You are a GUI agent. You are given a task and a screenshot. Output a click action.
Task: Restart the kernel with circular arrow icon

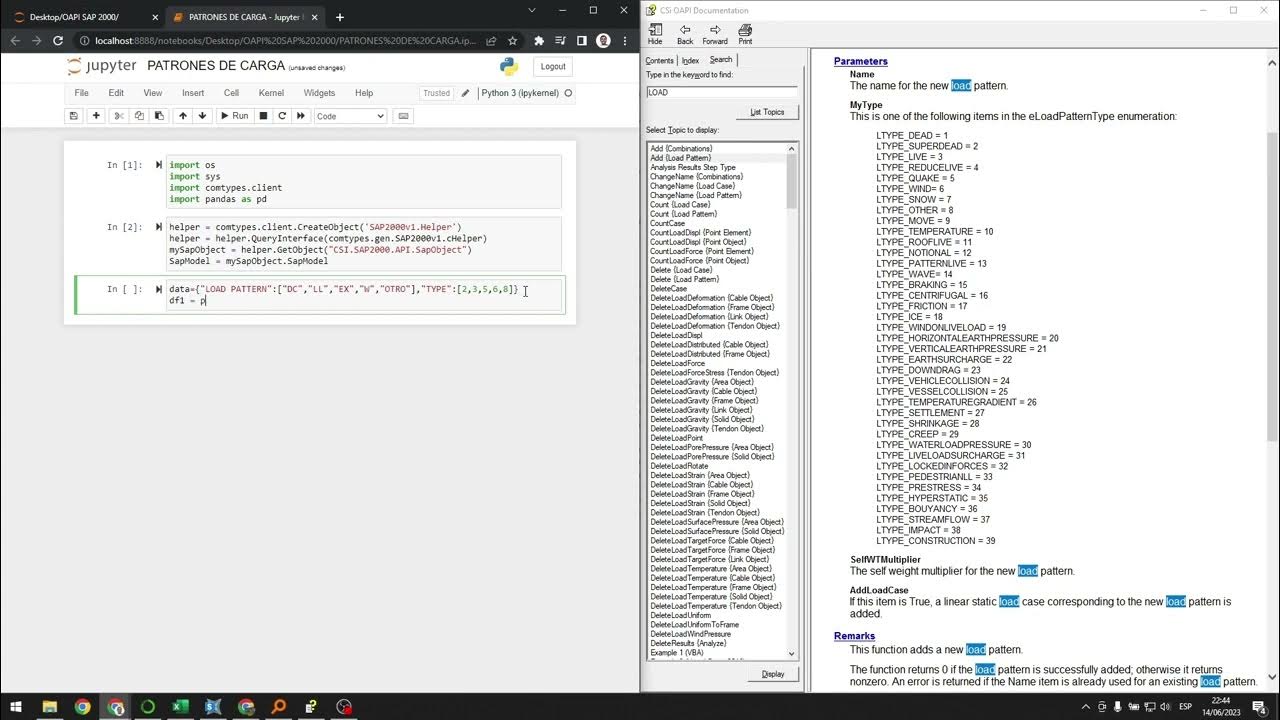[282, 116]
